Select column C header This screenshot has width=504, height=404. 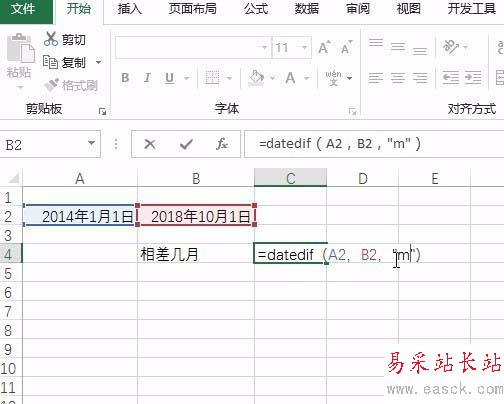pos(290,178)
